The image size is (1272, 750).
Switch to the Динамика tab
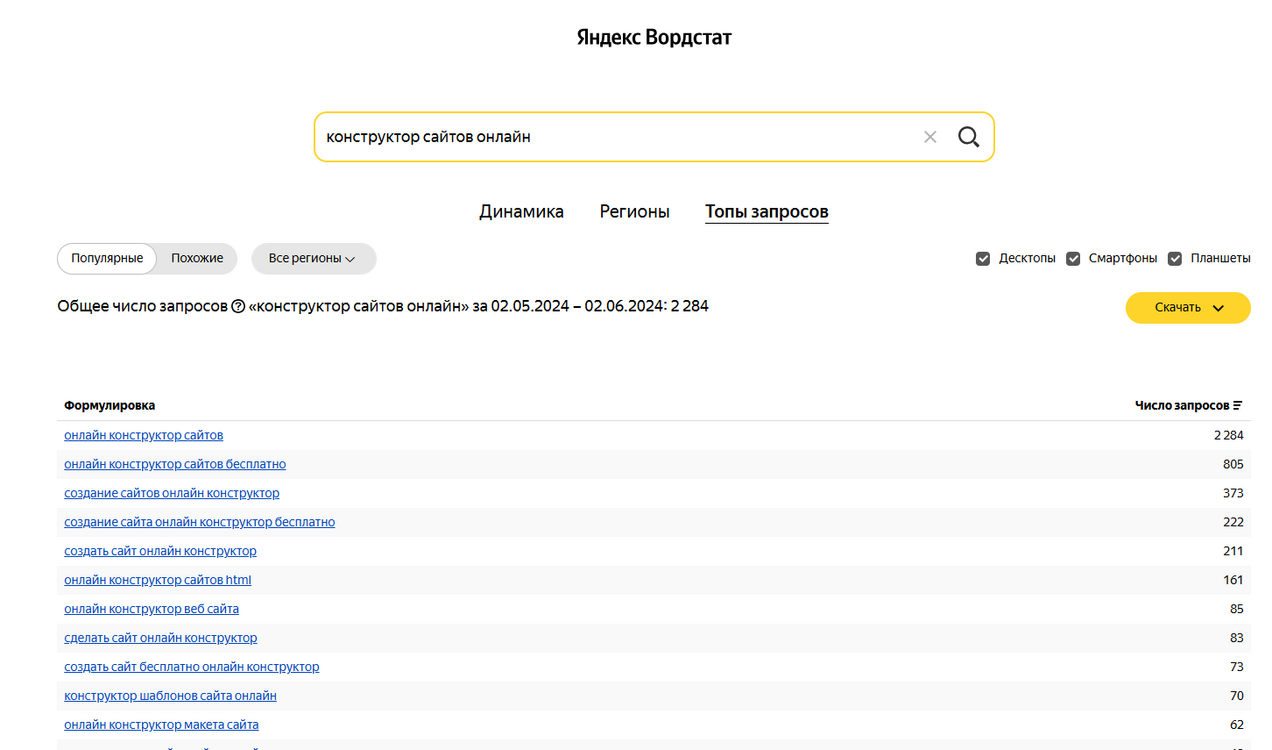(x=521, y=212)
